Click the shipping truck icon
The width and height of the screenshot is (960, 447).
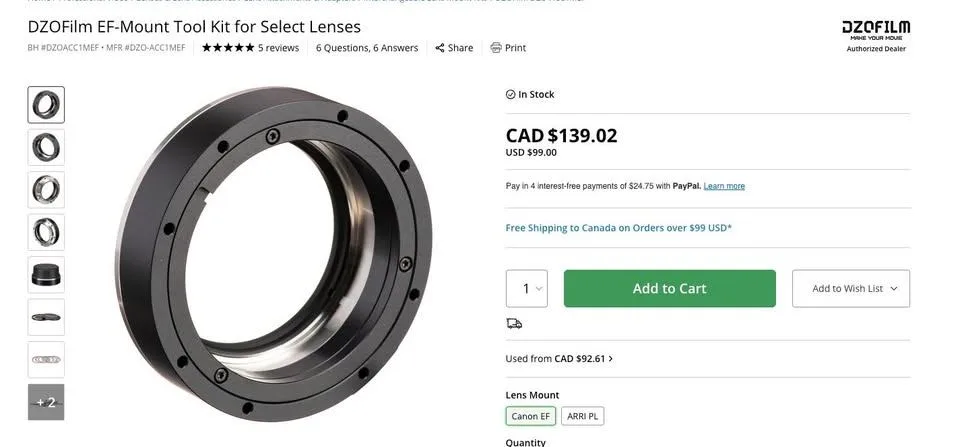coord(514,323)
